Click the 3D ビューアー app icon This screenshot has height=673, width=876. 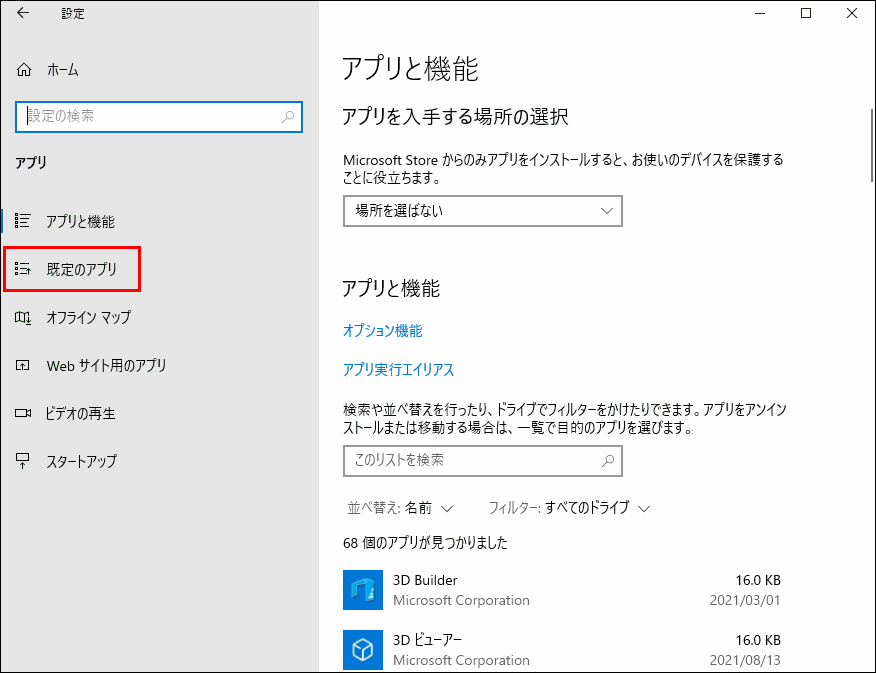[x=363, y=650]
